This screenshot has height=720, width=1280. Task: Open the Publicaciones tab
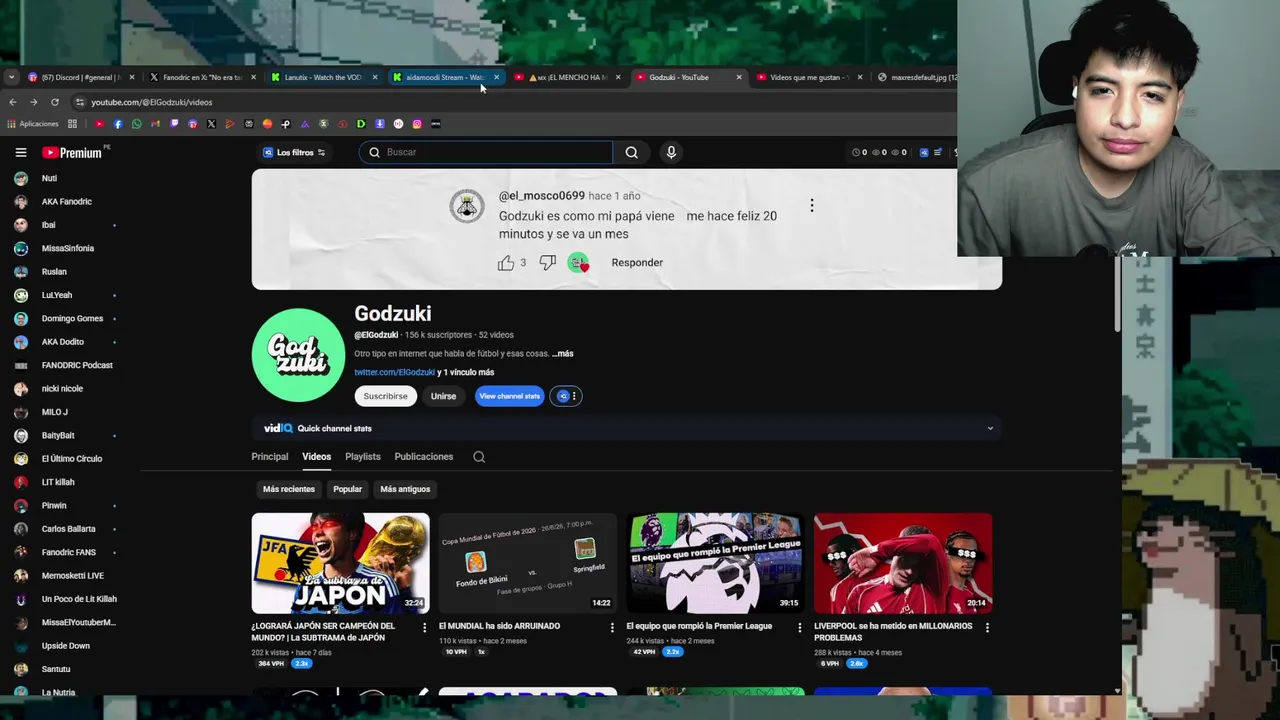424,457
